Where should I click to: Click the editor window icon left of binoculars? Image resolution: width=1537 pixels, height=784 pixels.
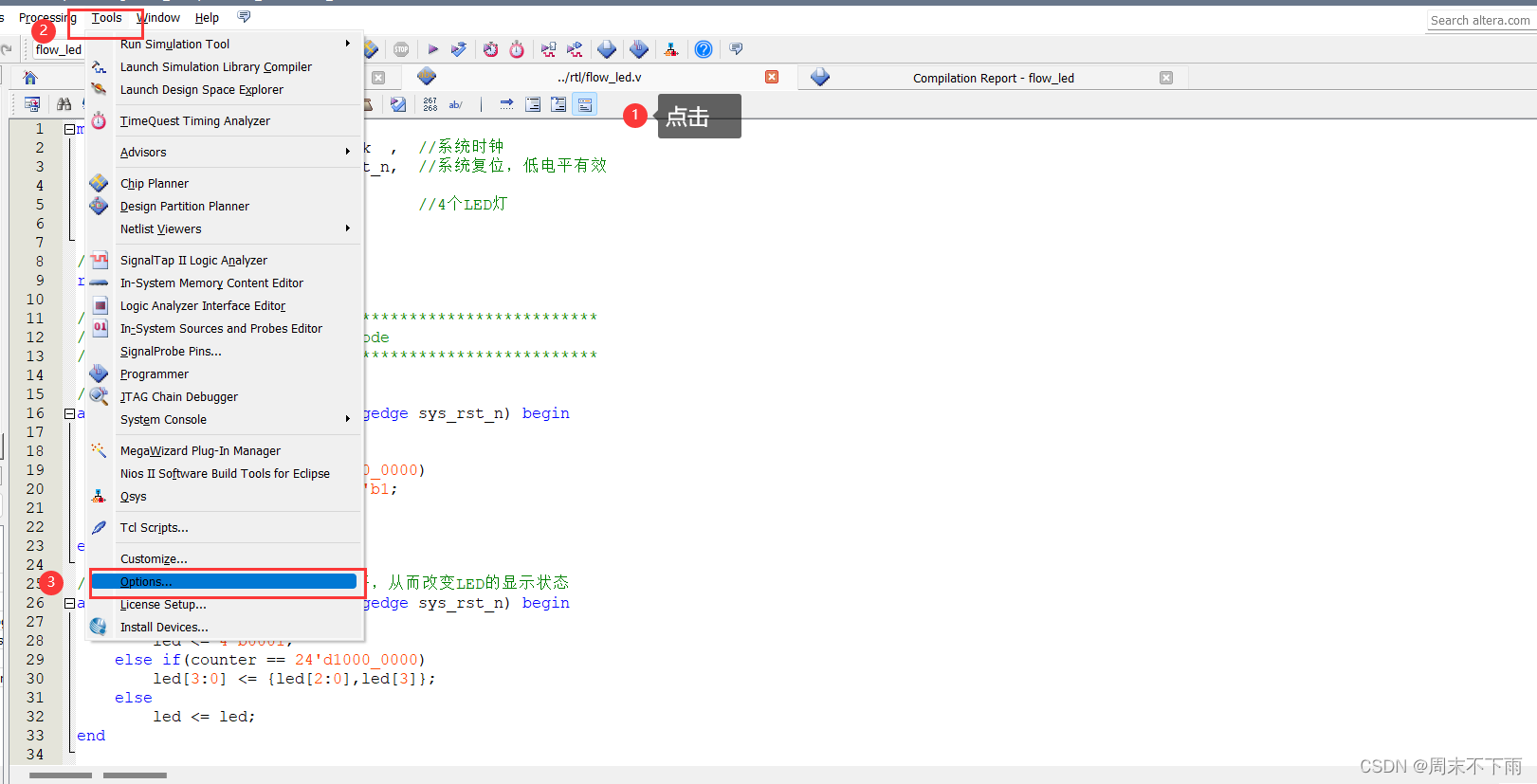tap(32, 104)
